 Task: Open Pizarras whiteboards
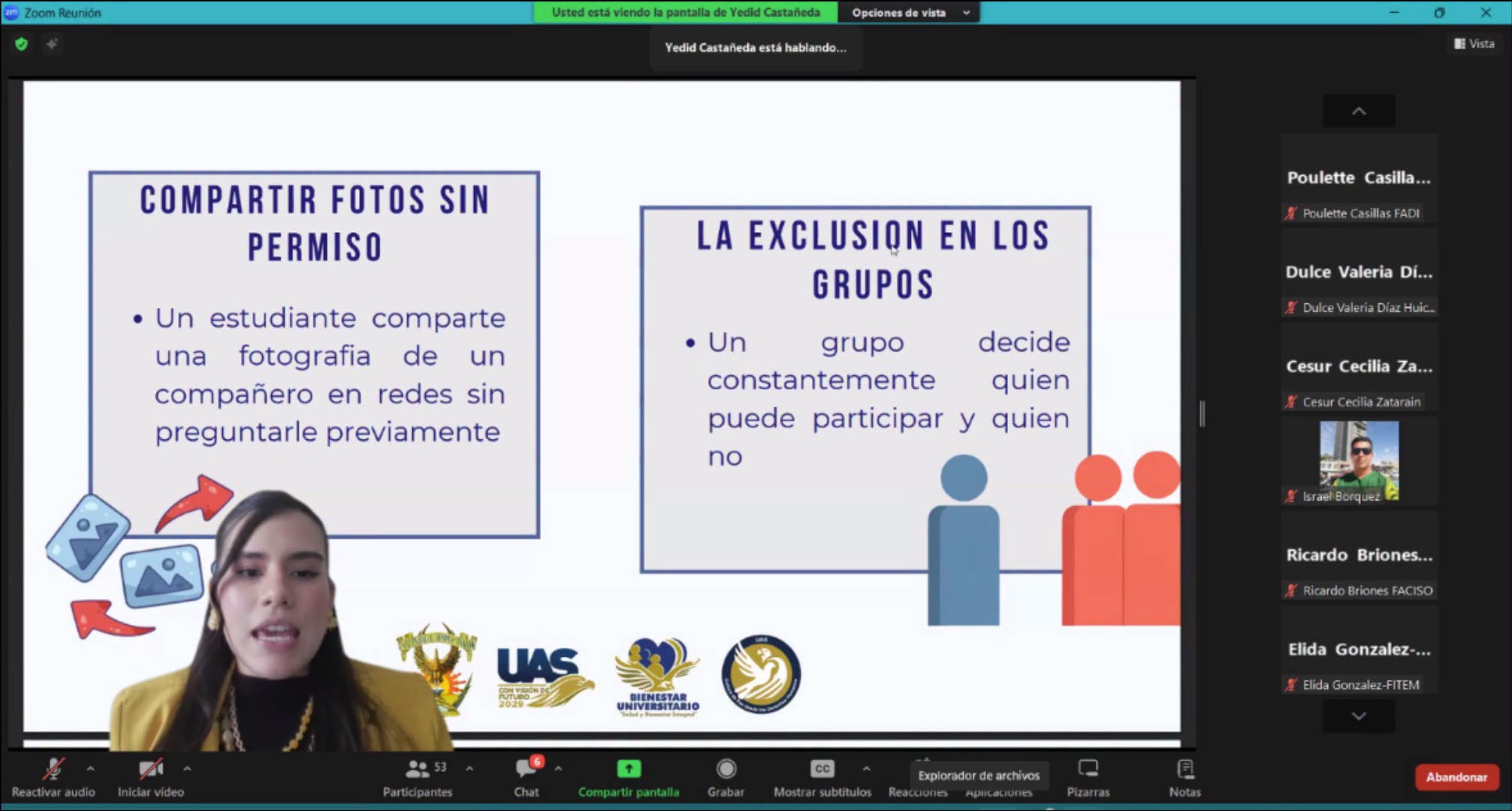1088,778
